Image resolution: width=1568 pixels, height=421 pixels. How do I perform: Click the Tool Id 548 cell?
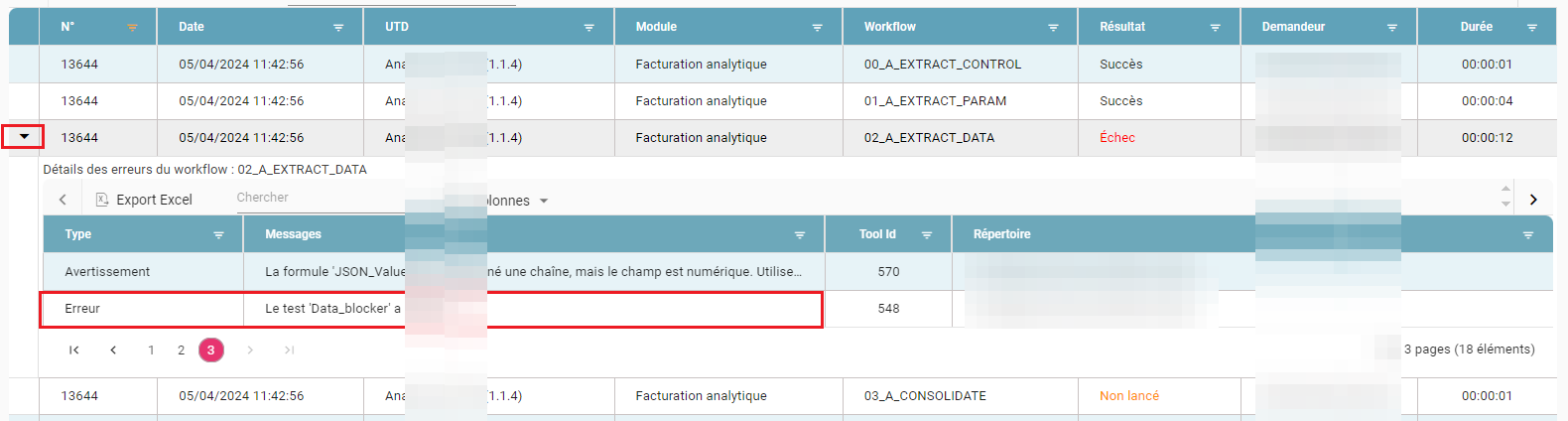click(888, 309)
